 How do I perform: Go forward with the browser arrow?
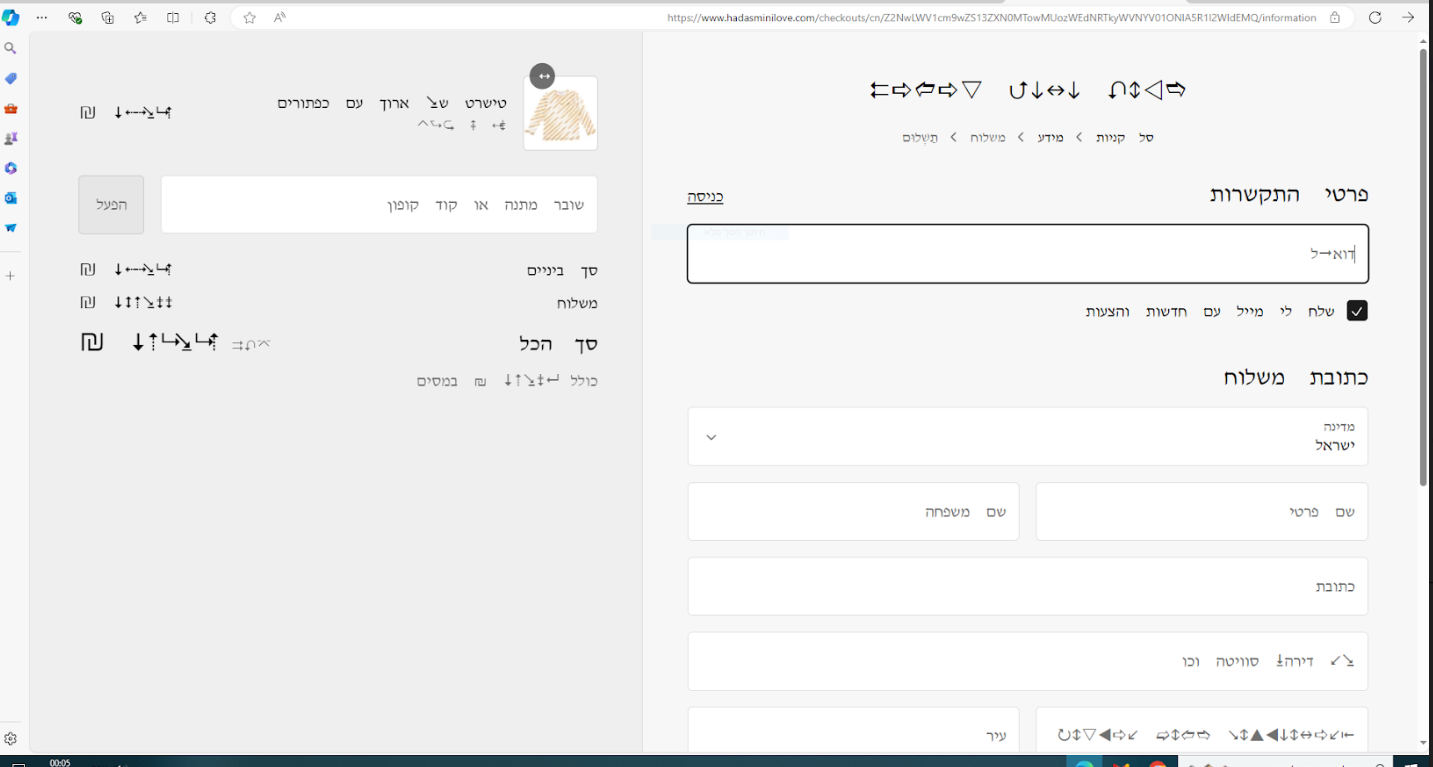(1408, 18)
